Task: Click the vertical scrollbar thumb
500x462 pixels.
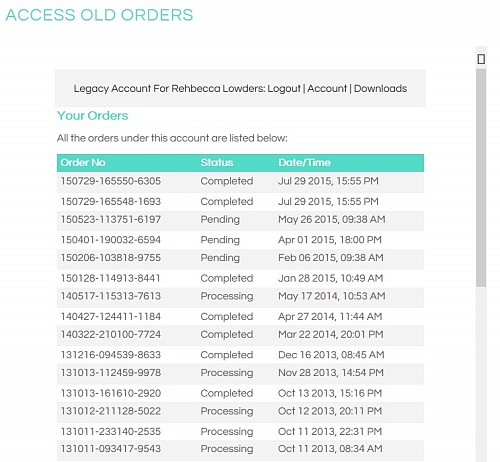Action: point(481,178)
